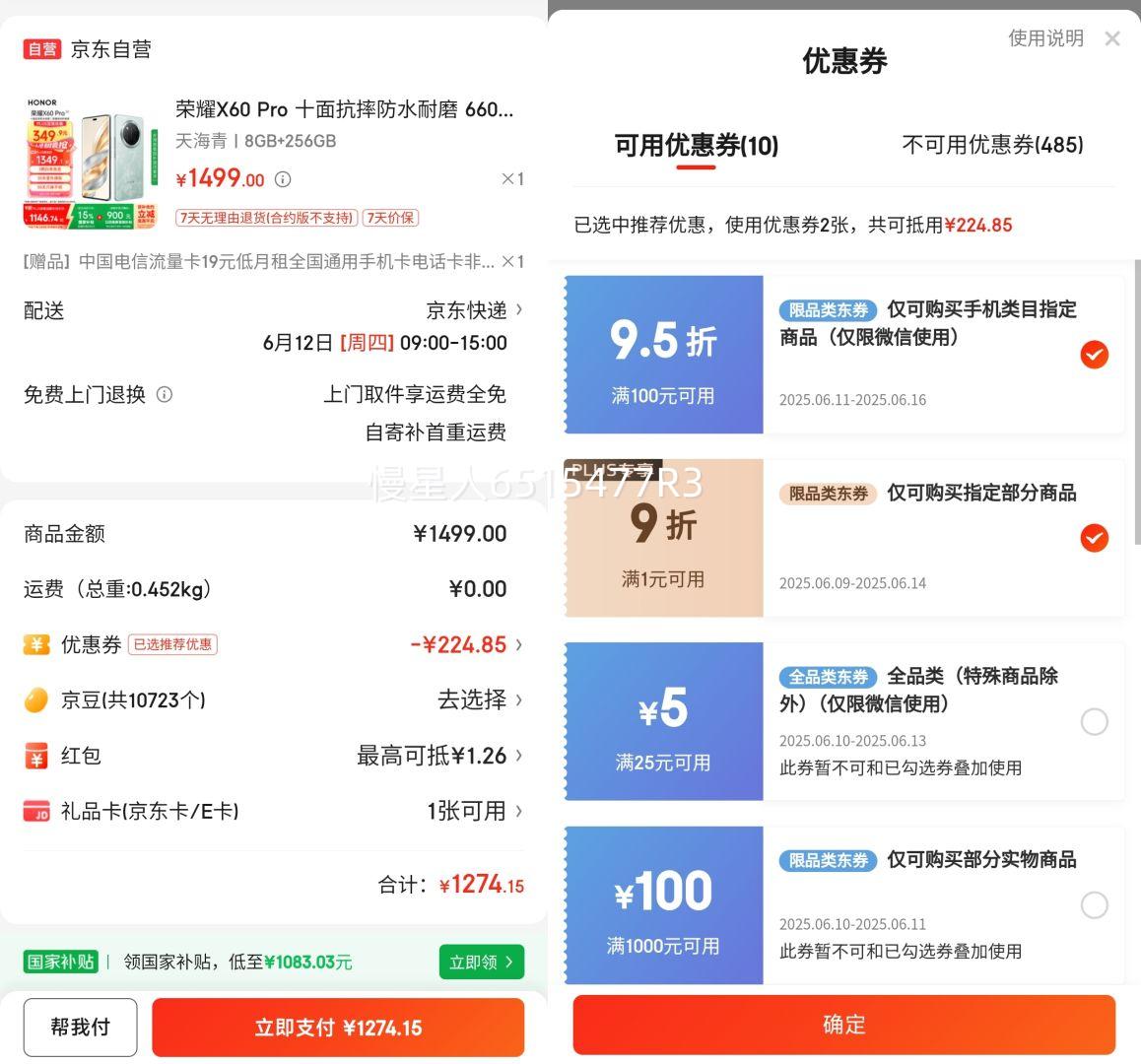Tap the red 自营 badge
This screenshot has width=1141, height=1064.
point(42,48)
